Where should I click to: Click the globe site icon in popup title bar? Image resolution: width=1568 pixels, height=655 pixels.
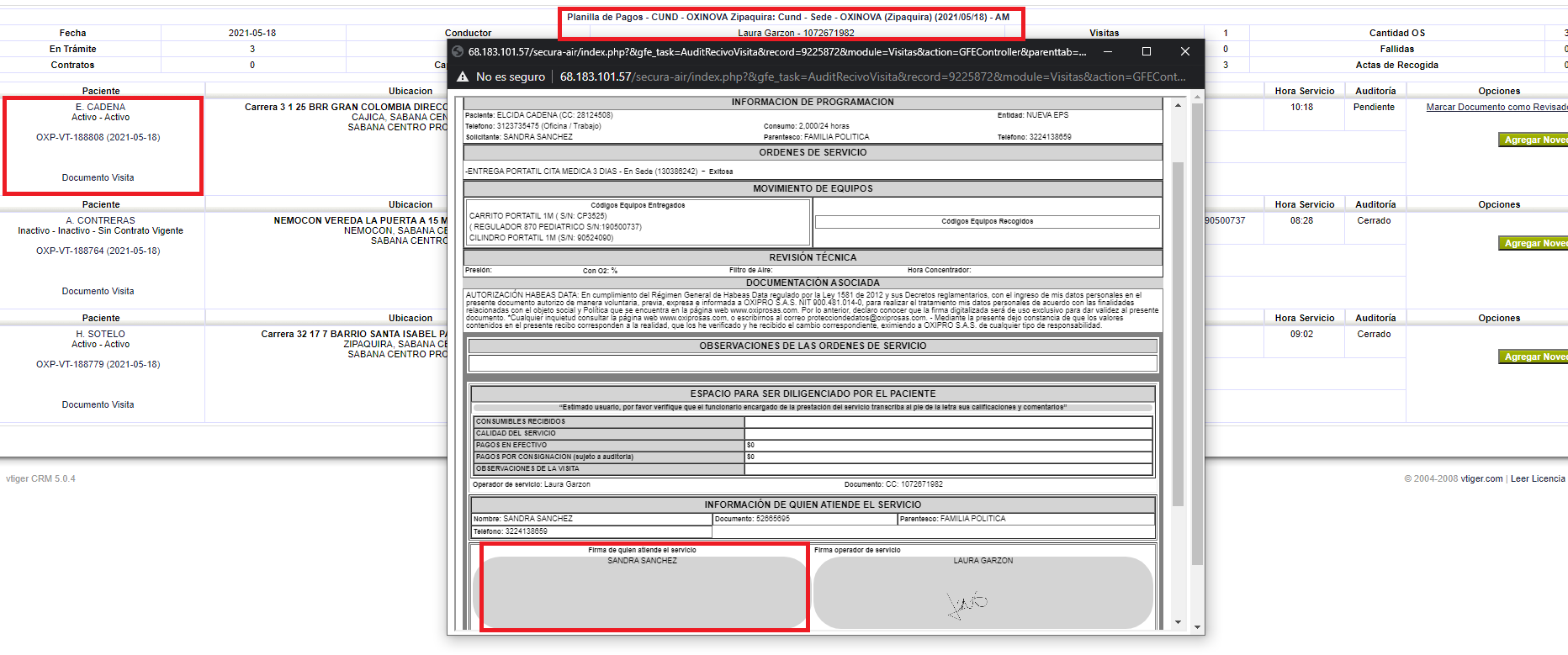coord(458,51)
